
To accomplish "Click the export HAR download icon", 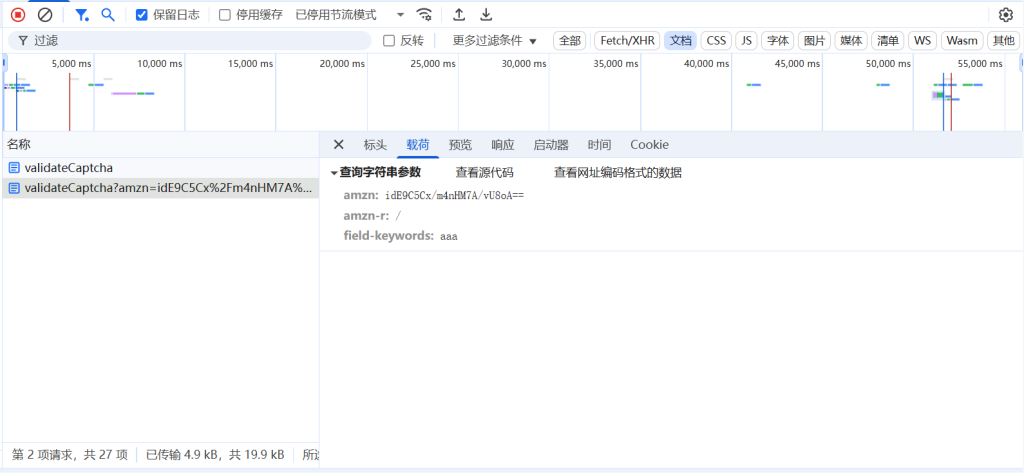I will click(486, 15).
